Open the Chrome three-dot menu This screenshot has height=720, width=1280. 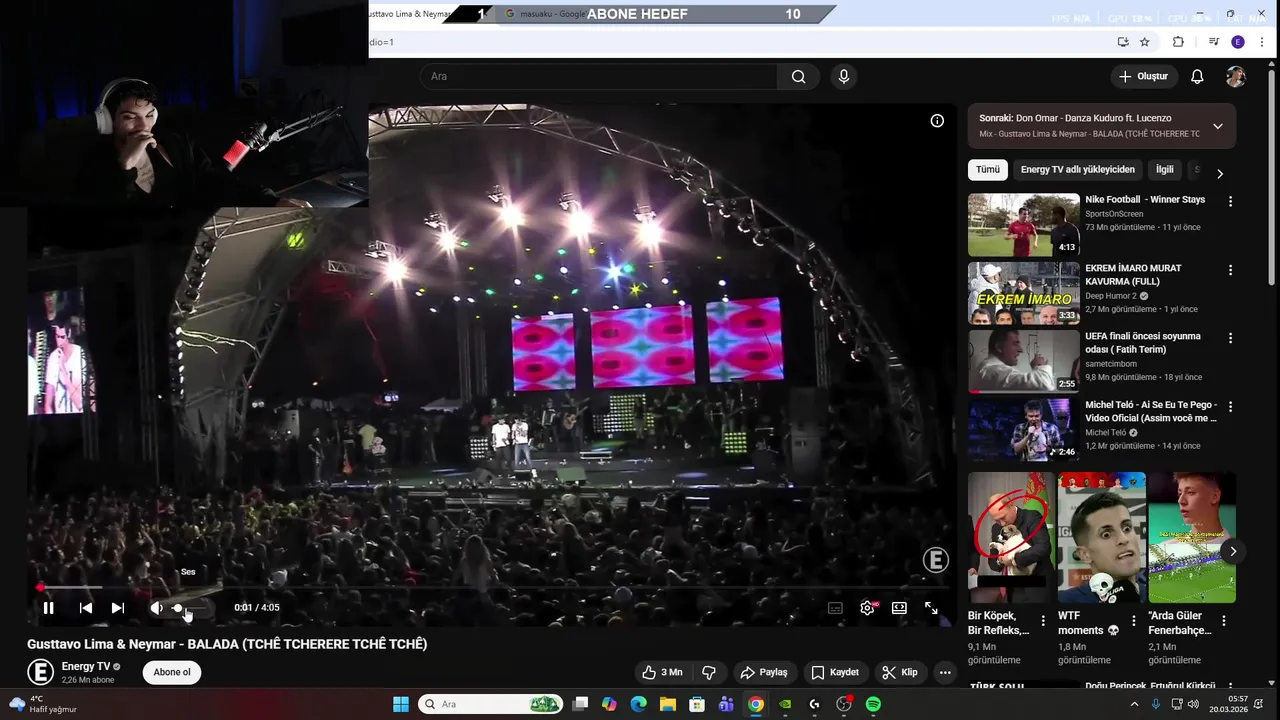click(x=1262, y=42)
